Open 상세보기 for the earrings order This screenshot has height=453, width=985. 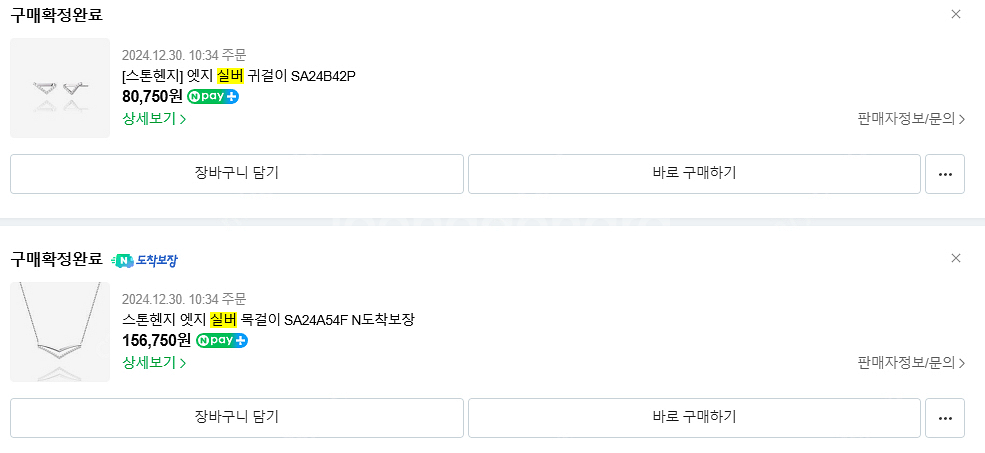coord(154,119)
